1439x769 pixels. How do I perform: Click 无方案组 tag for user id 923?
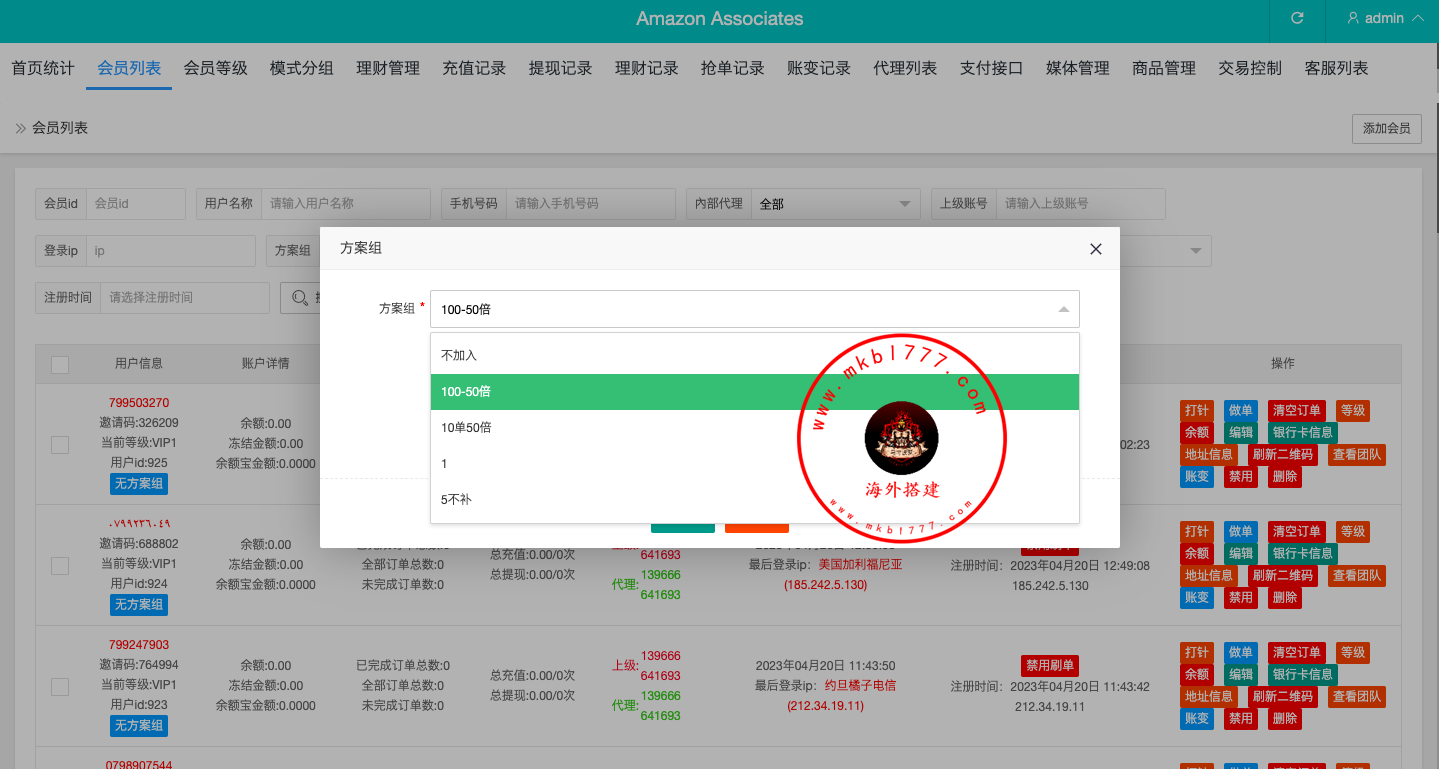pos(139,725)
